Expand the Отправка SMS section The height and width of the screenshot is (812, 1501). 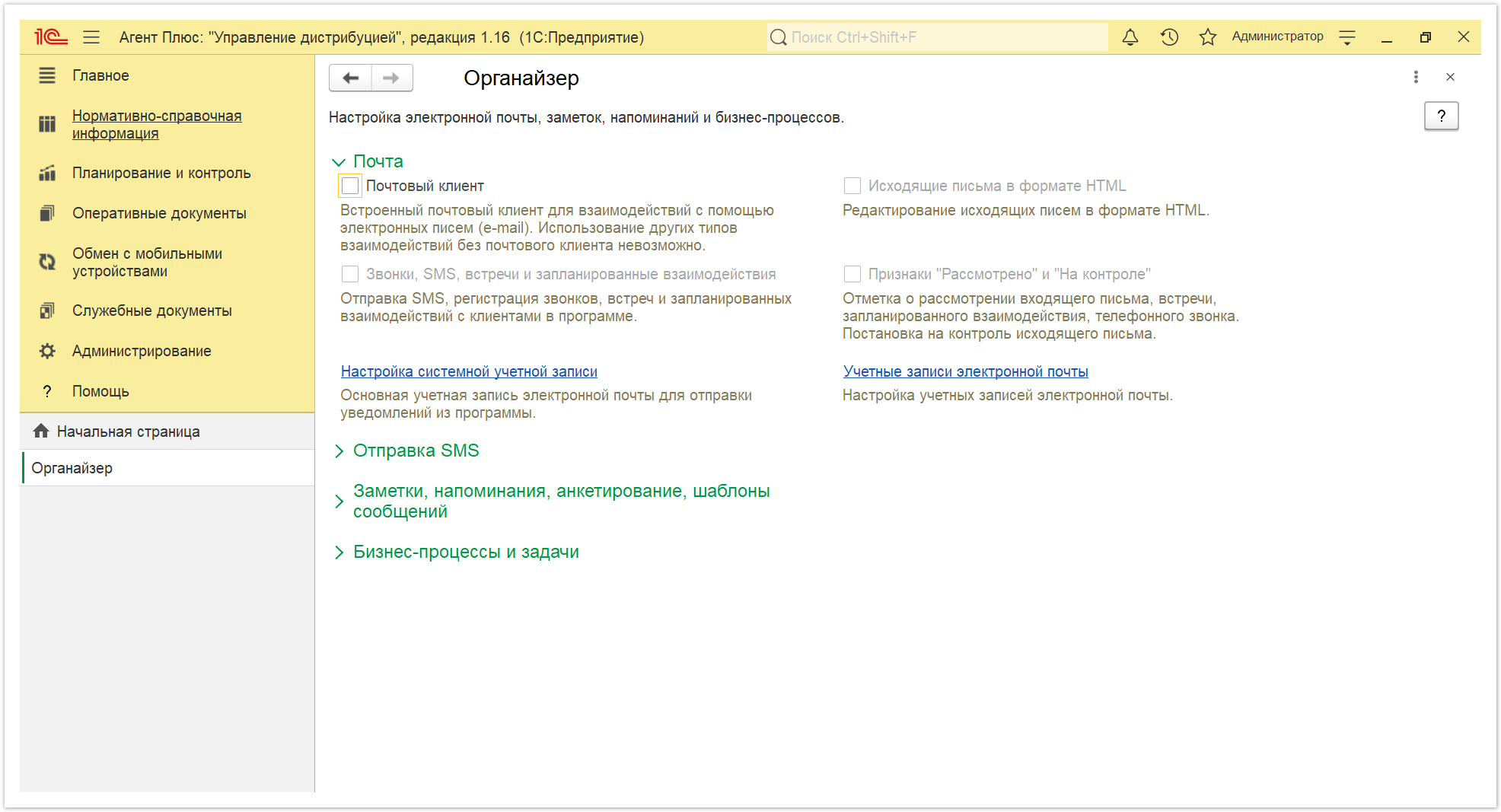339,451
